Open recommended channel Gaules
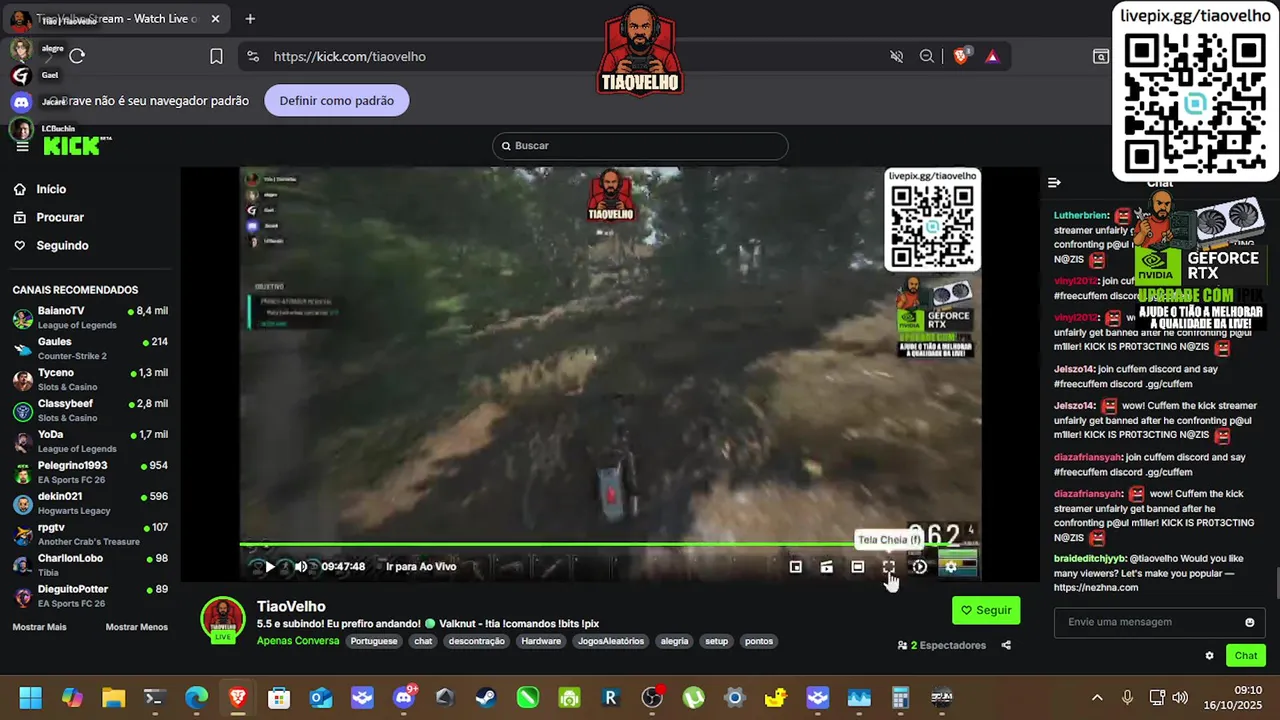Image resolution: width=1280 pixels, height=720 pixels. (90, 349)
